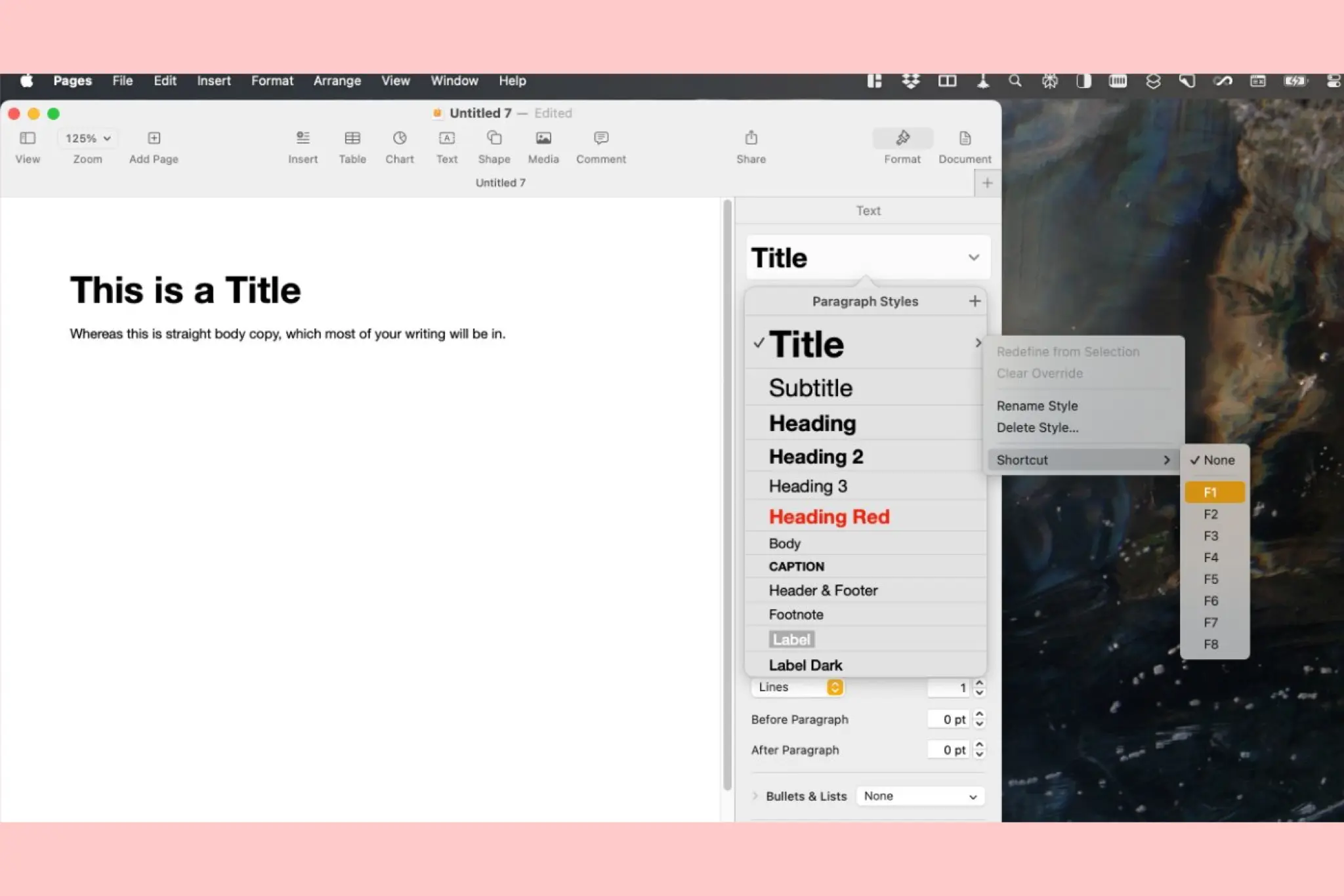Click the After Paragraph value field

coord(949,749)
